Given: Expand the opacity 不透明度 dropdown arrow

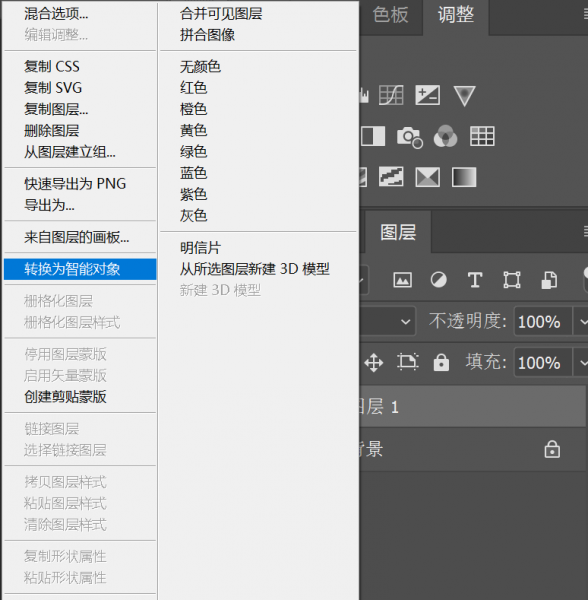Looking at the screenshot, I should [581, 321].
